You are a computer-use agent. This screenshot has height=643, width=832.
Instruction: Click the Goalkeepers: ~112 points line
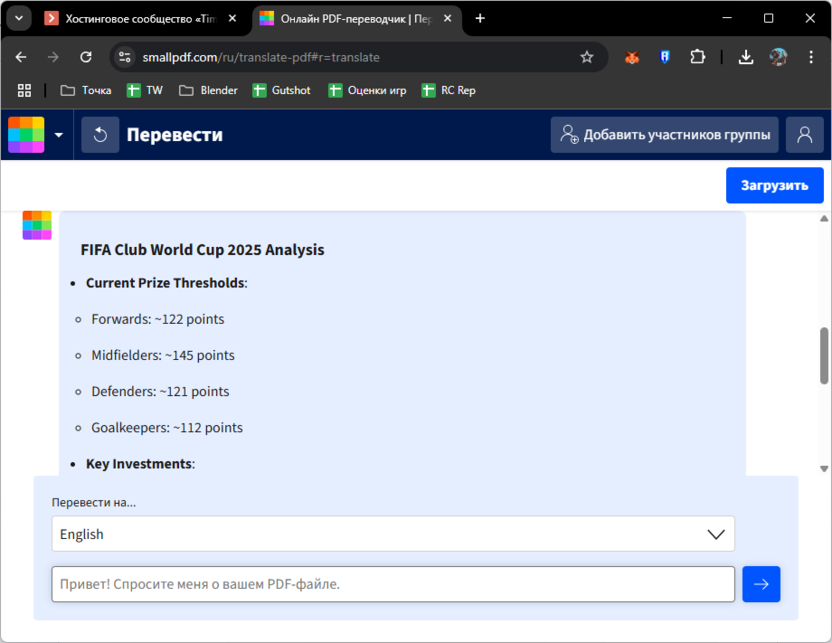point(167,428)
